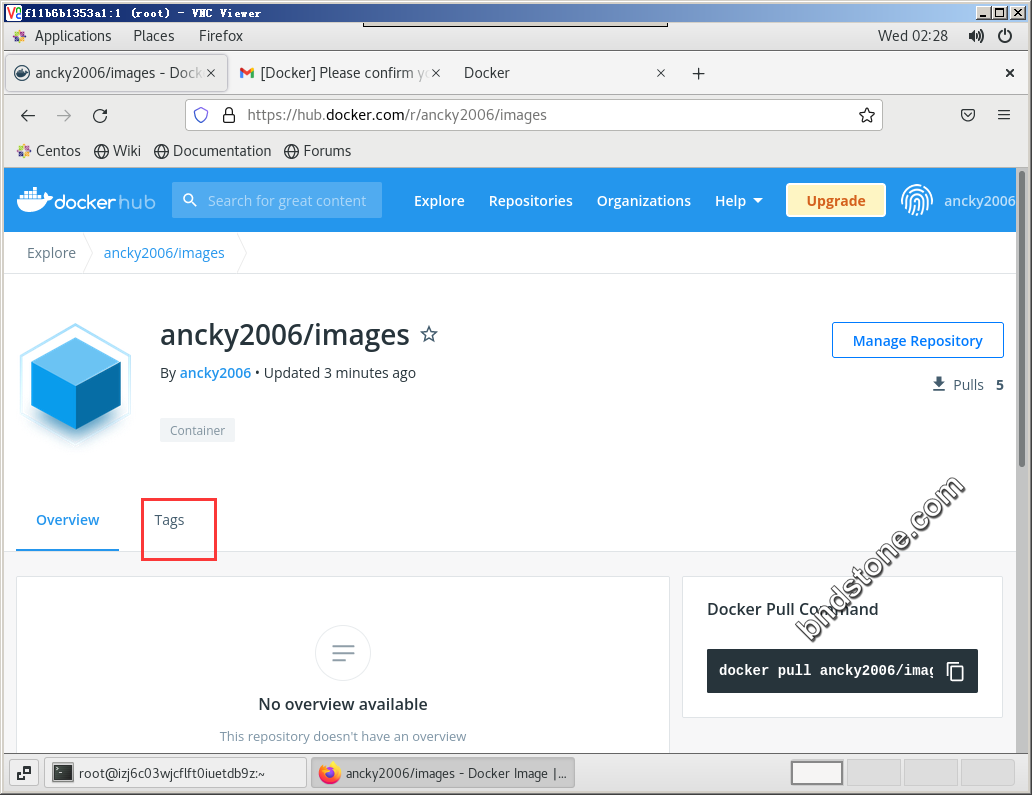Open the Pocket save icon in toolbar
Viewport: 1032px width, 795px height.
[968, 115]
